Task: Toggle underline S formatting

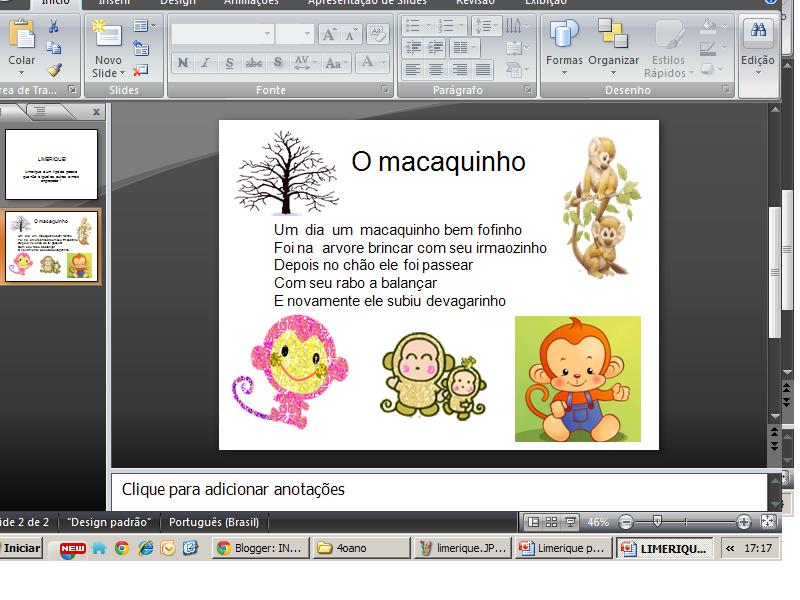Action: coord(229,63)
